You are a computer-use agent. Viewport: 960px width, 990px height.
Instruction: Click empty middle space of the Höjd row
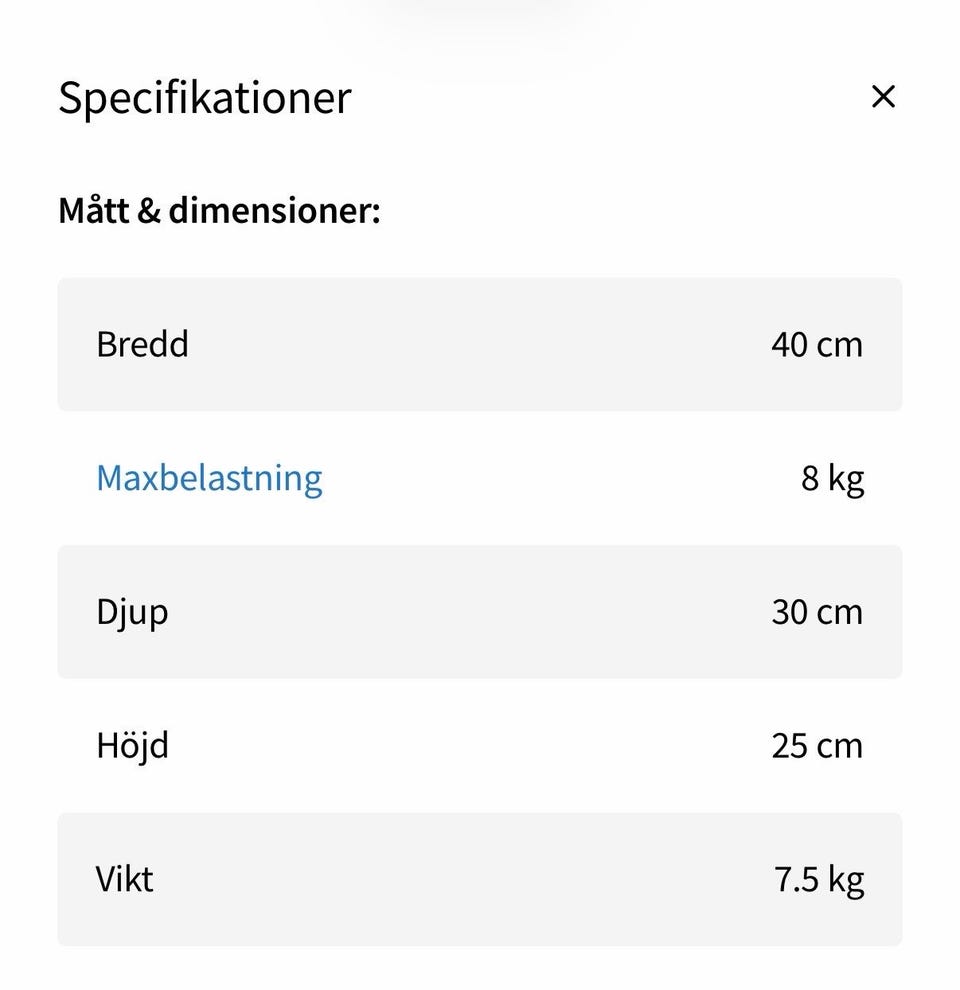(480, 746)
